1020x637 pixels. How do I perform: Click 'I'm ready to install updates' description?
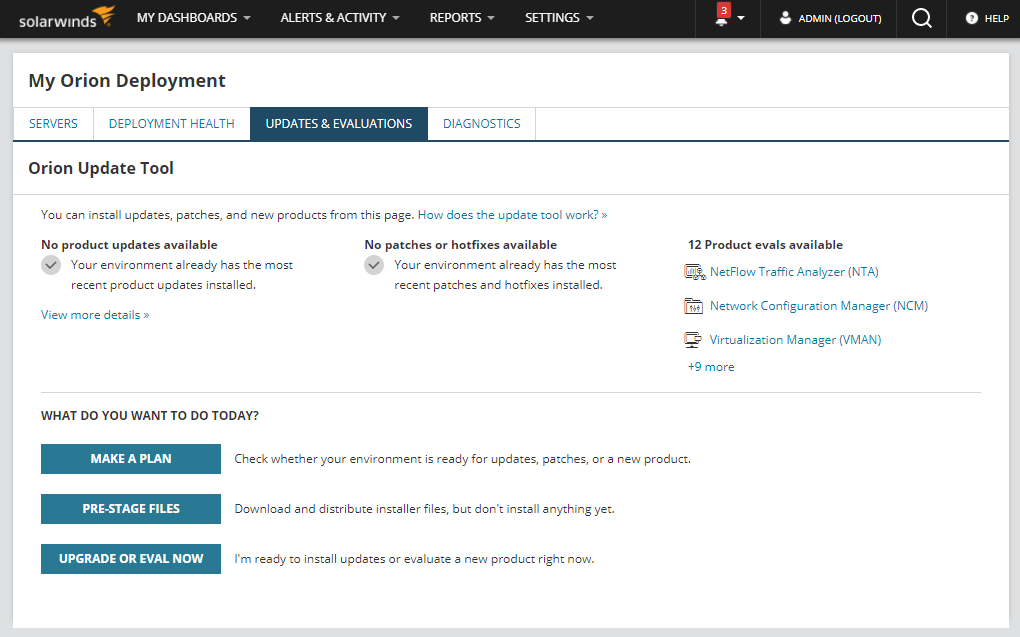tap(414, 559)
